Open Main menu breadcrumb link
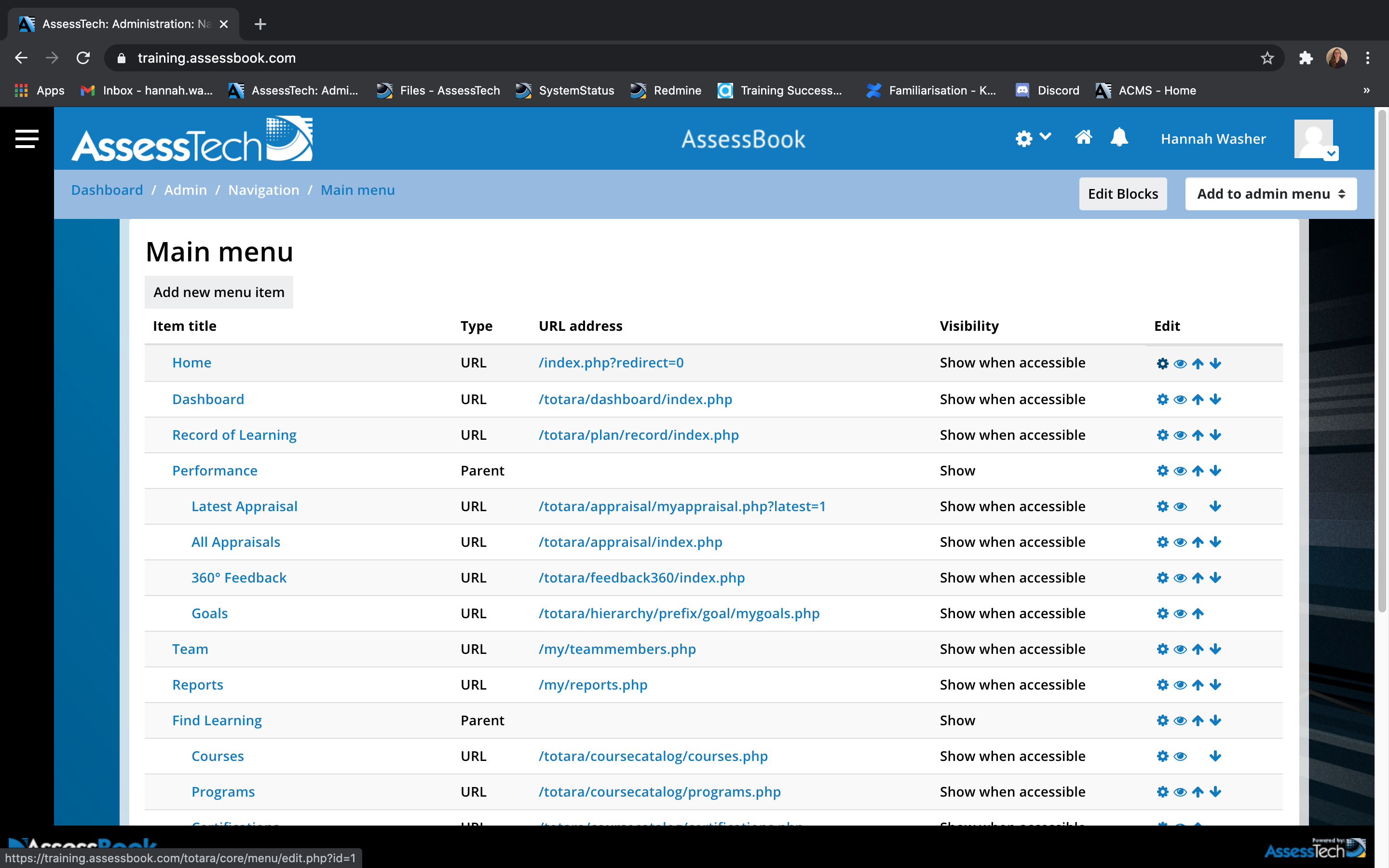This screenshot has height=868, width=1389. (x=357, y=190)
